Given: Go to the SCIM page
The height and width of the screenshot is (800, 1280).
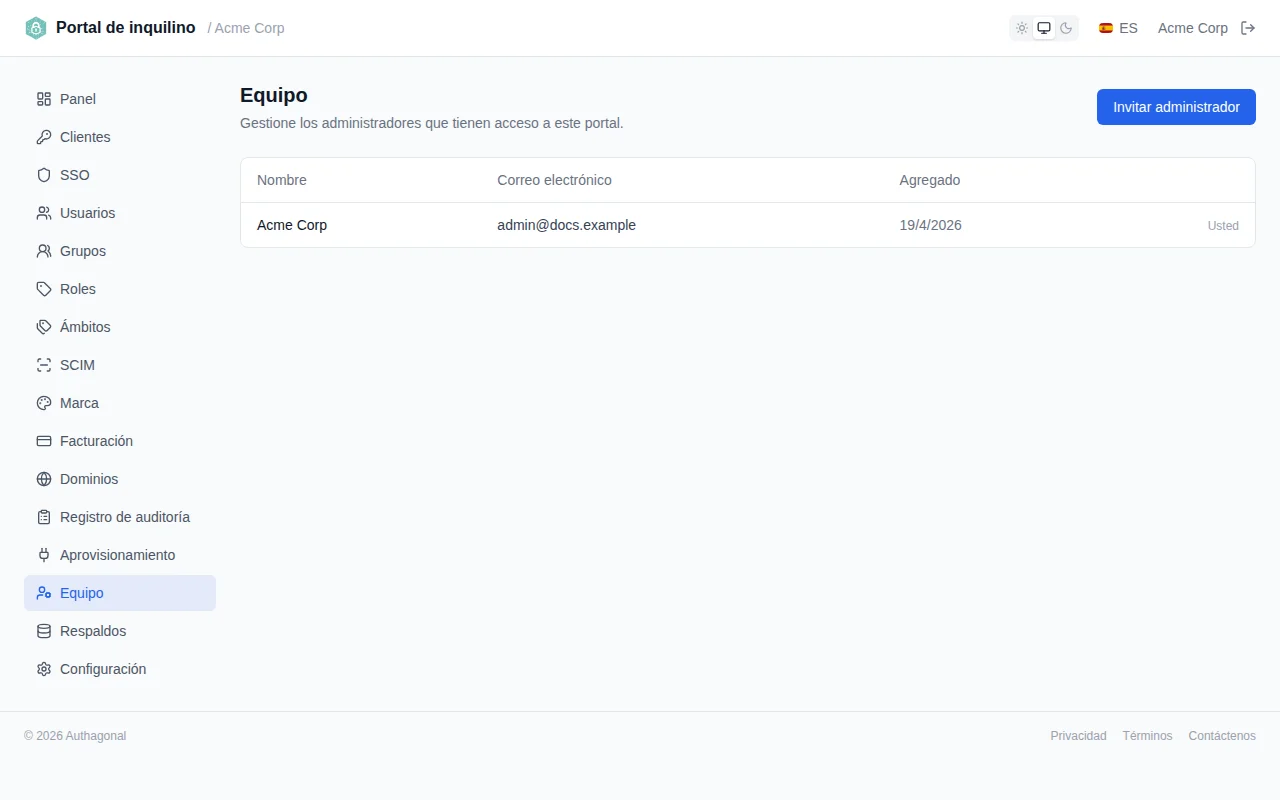Looking at the screenshot, I should click(120, 365).
